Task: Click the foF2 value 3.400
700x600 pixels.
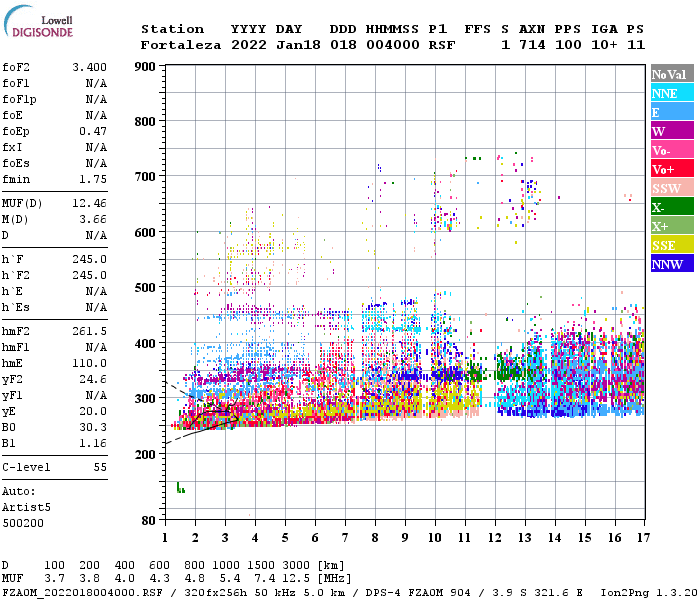Action: click(90, 67)
